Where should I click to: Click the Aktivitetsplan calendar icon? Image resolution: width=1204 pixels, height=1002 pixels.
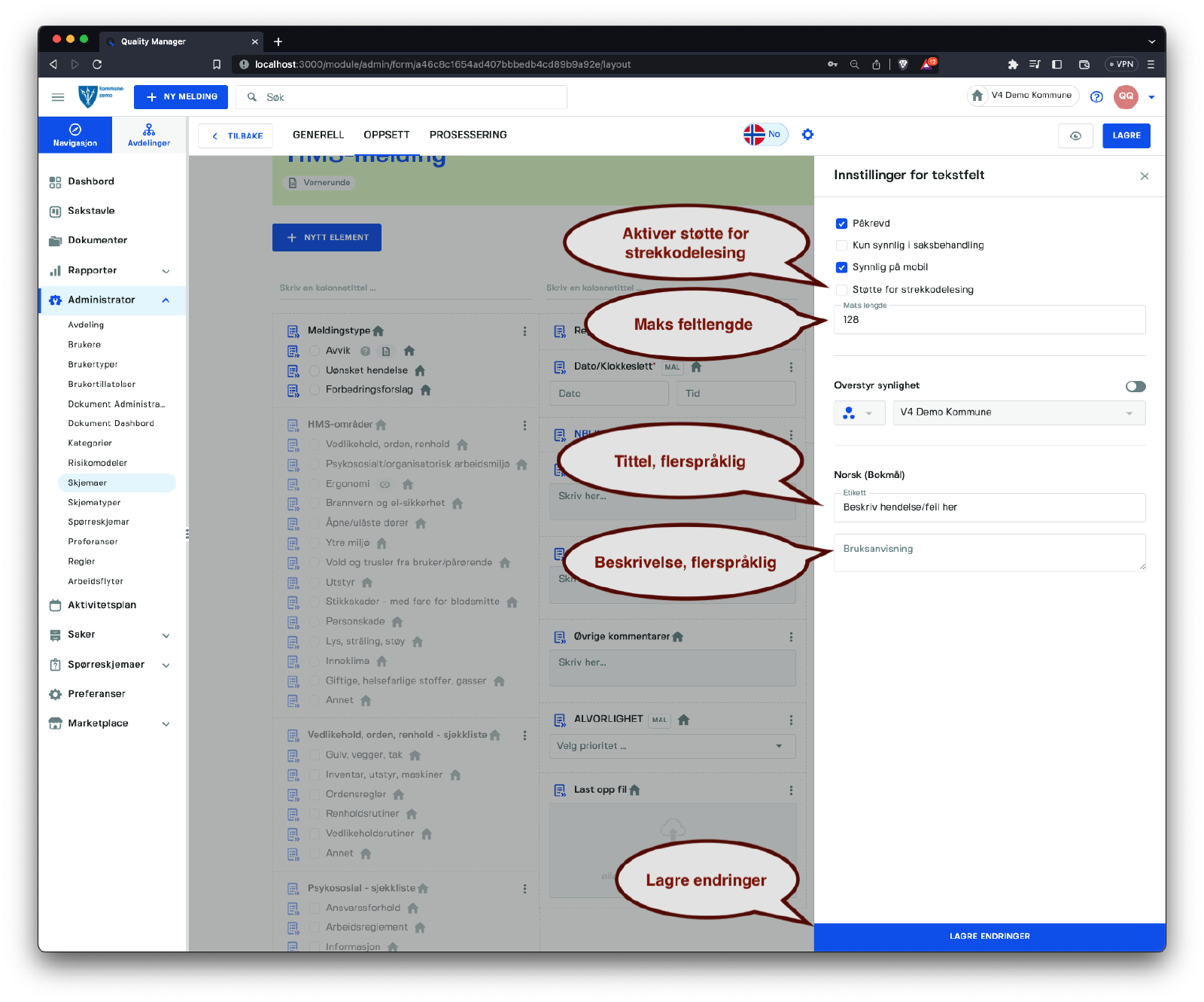[55, 605]
